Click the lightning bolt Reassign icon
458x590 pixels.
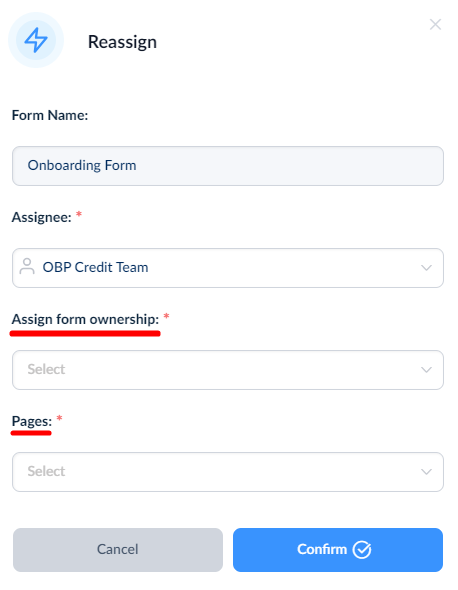36,40
